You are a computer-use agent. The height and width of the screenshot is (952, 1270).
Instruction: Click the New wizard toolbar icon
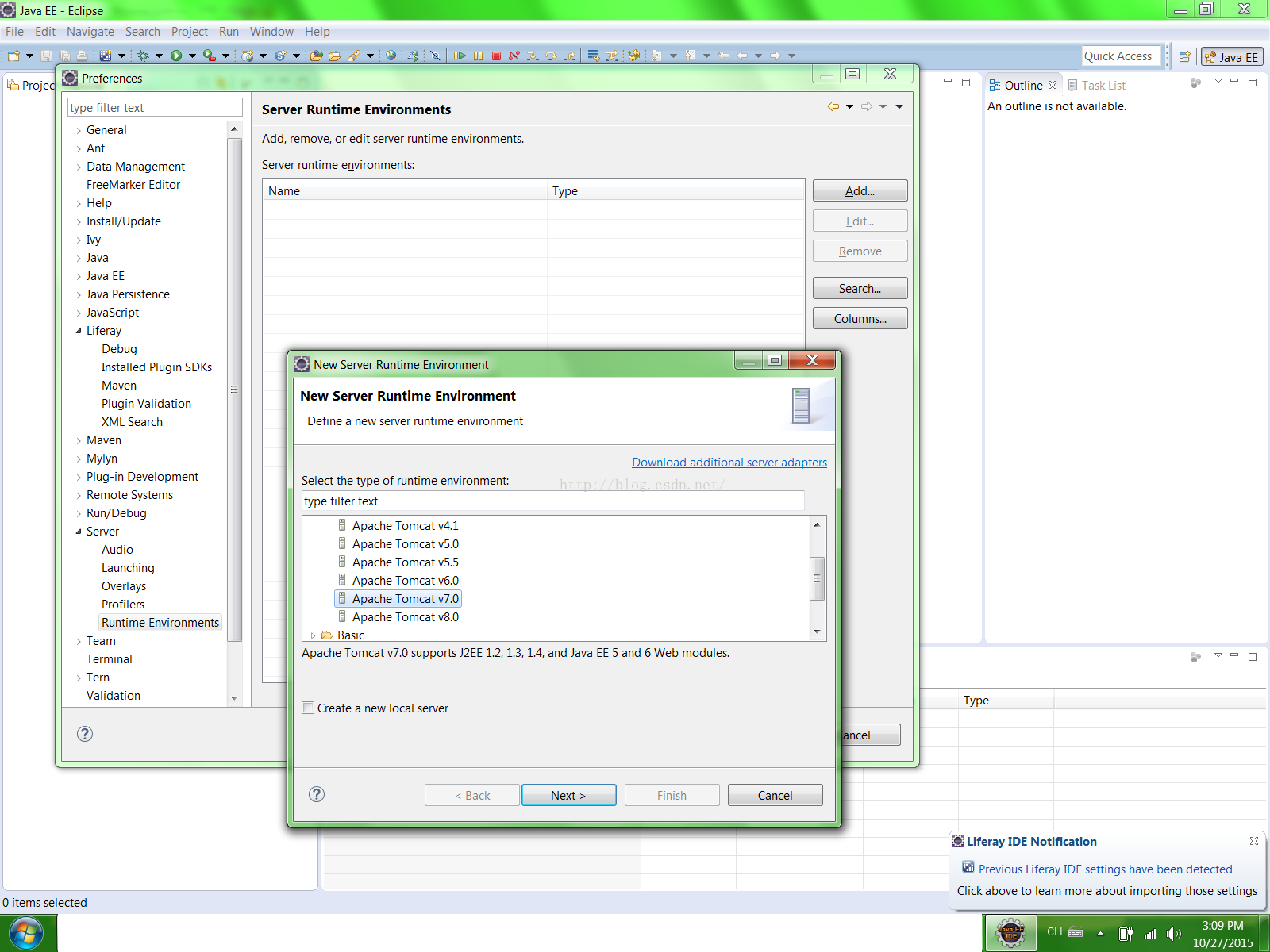13,56
